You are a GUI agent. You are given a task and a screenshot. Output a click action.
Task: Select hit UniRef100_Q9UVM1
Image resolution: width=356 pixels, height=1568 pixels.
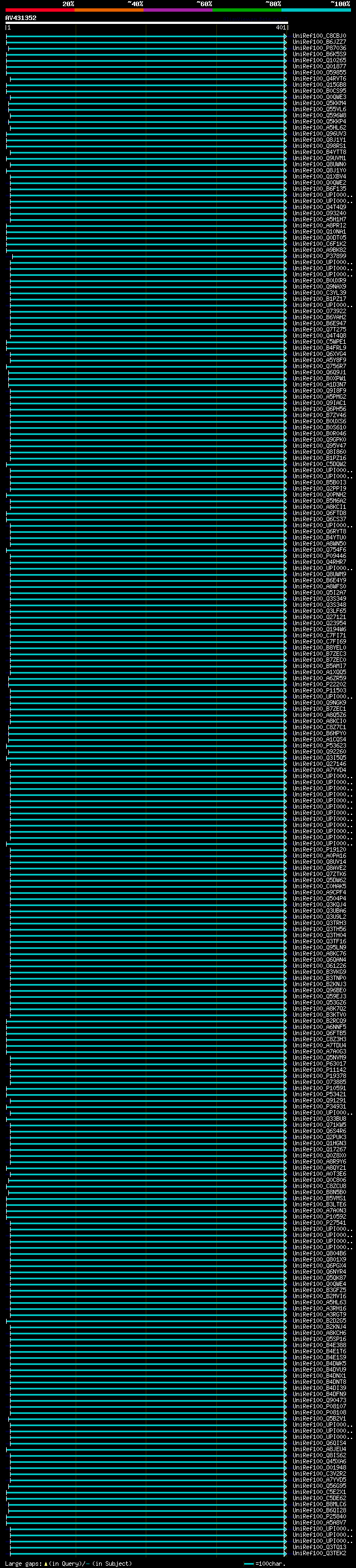click(319, 159)
